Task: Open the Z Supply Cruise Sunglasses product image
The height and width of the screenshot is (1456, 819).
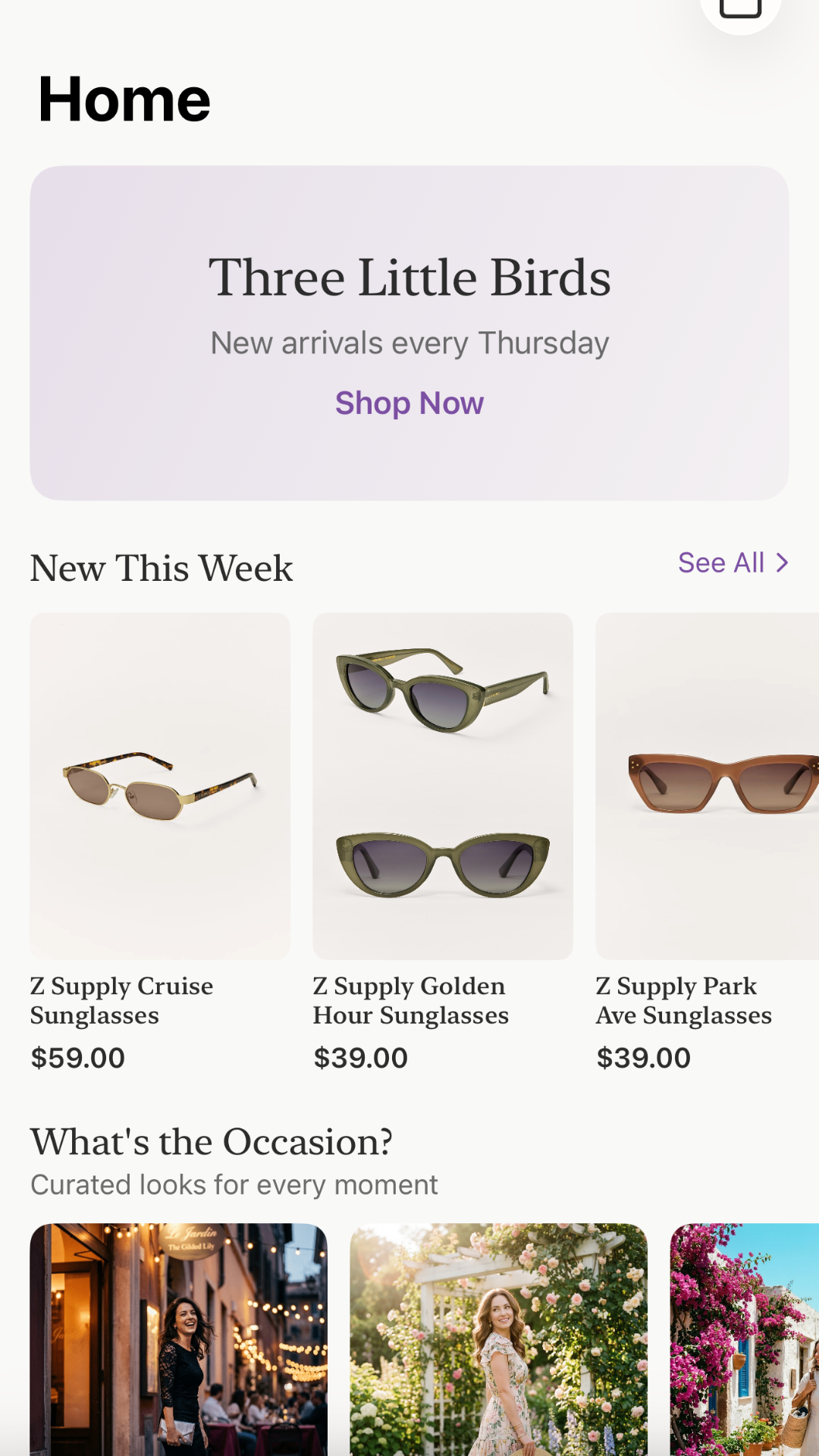Action: click(160, 786)
